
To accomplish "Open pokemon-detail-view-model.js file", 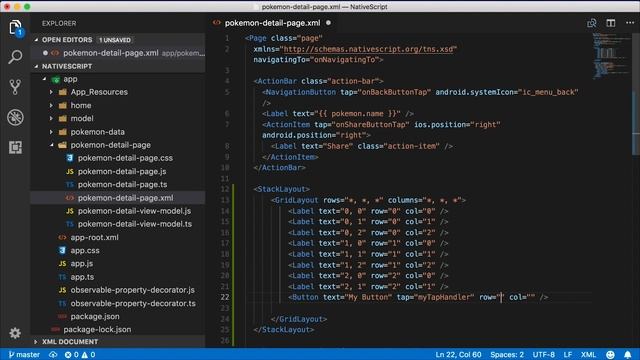I will 134,211.
